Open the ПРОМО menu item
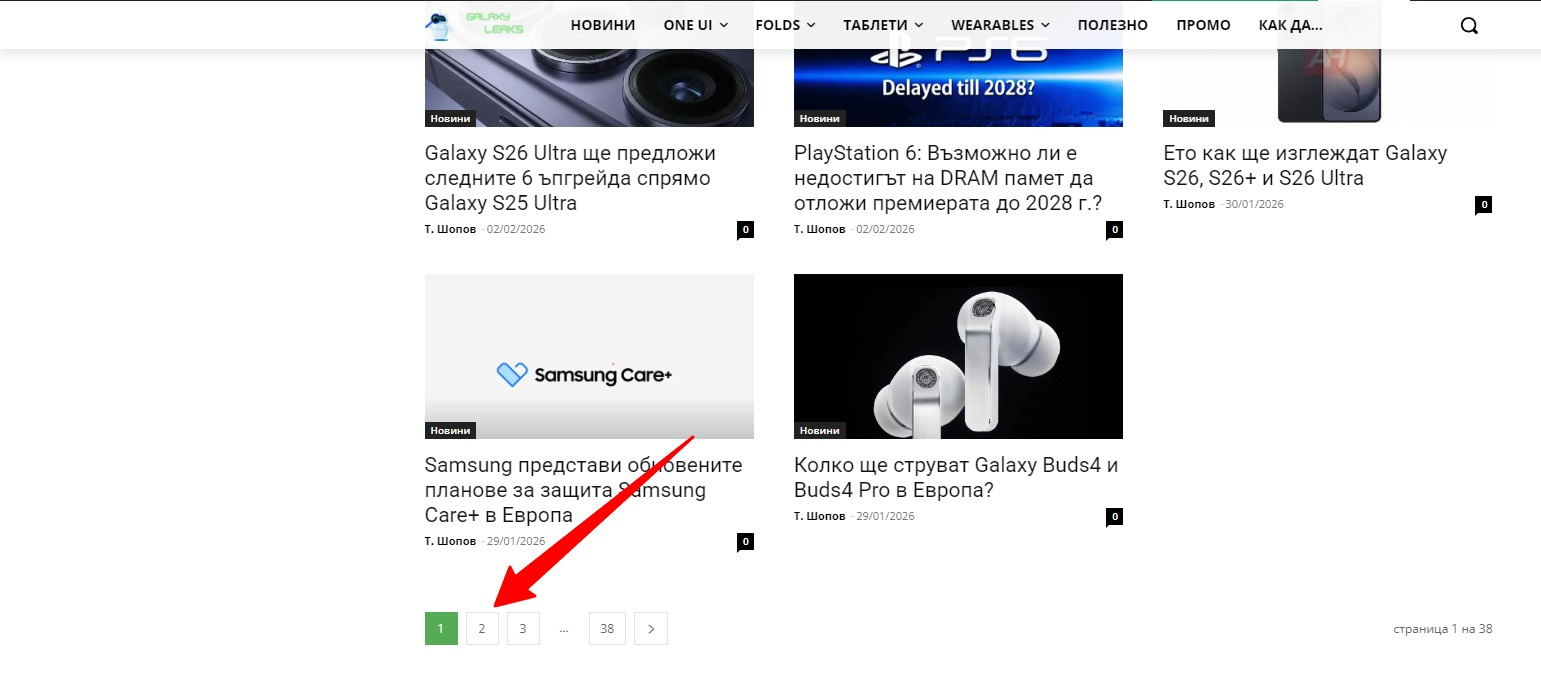This screenshot has height=692, width=1541. click(x=1203, y=25)
